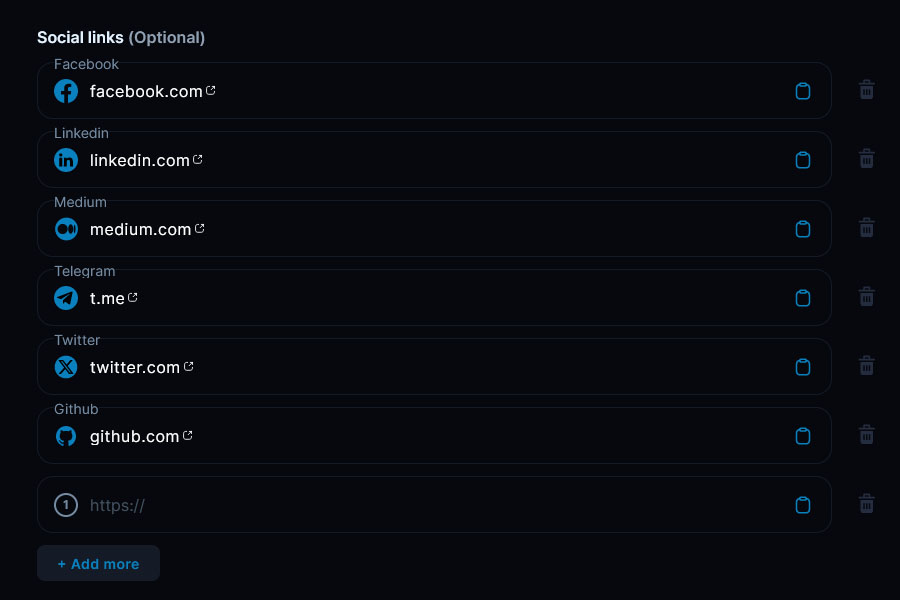This screenshot has width=900, height=600.
Task: Paste into the empty link field via clipboard icon
Action: [x=802, y=505]
